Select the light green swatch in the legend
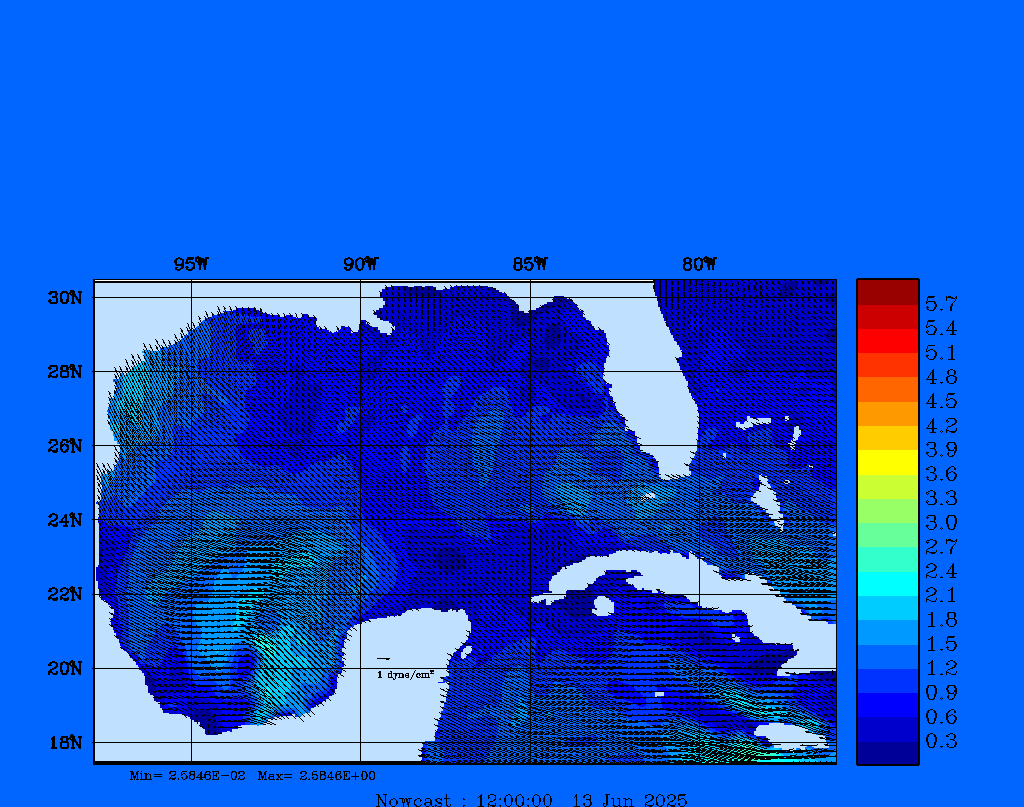1024x807 pixels. [x=887, y=511]
